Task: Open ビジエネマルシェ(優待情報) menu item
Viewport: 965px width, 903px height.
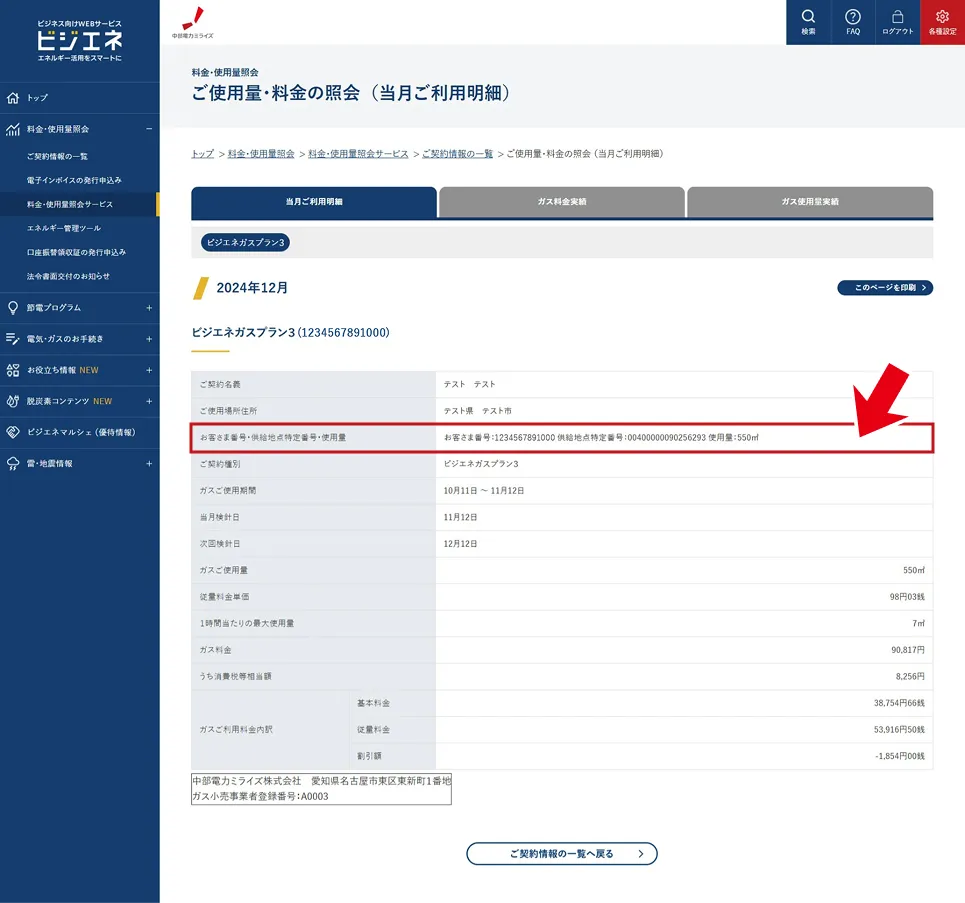Action: pyautogui.click(x=81, y=432)
